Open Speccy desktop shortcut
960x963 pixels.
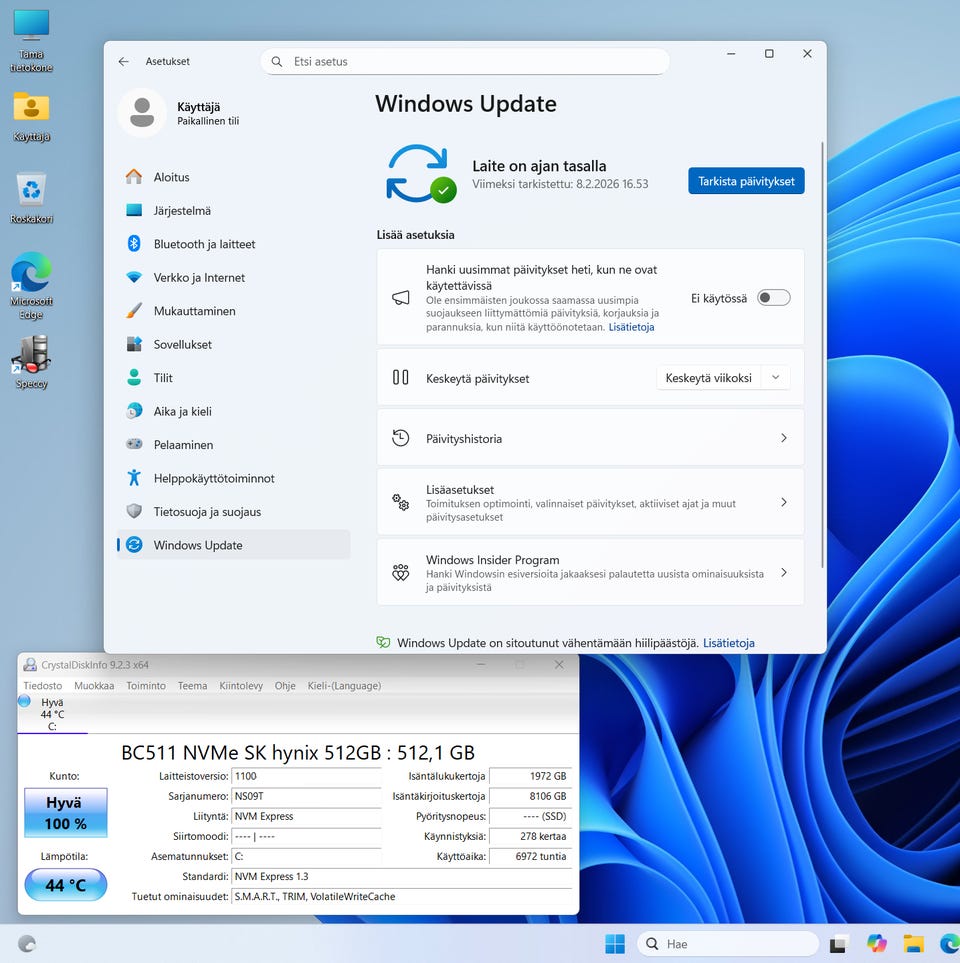coord(31,357)
